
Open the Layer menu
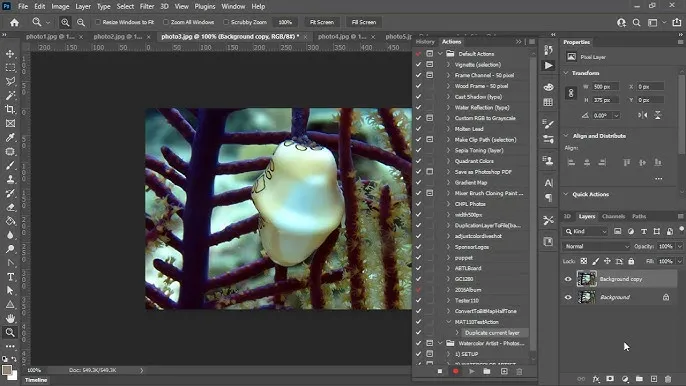point(83,7)
